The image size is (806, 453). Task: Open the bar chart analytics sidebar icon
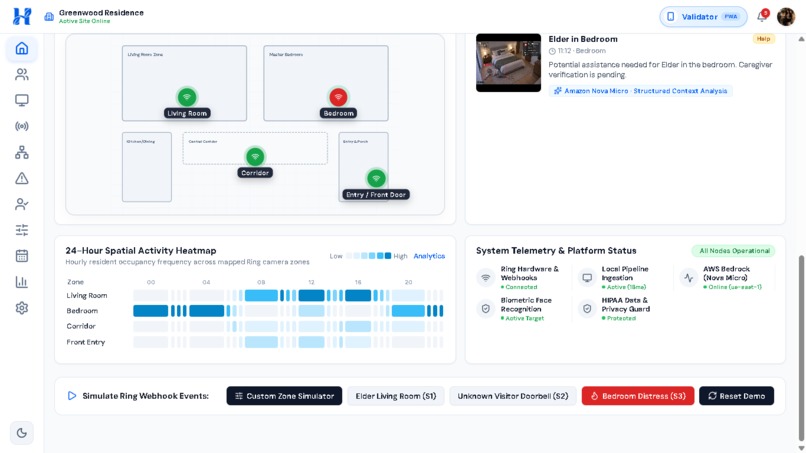22,282
